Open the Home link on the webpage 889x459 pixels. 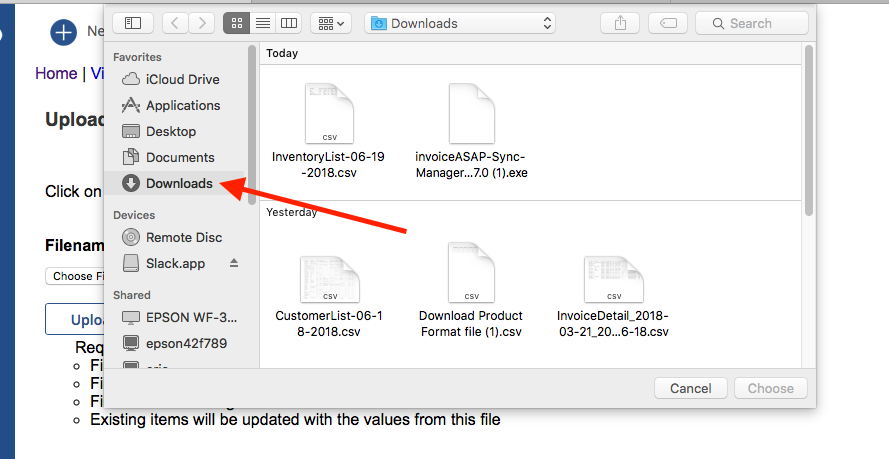pos(56,73)
